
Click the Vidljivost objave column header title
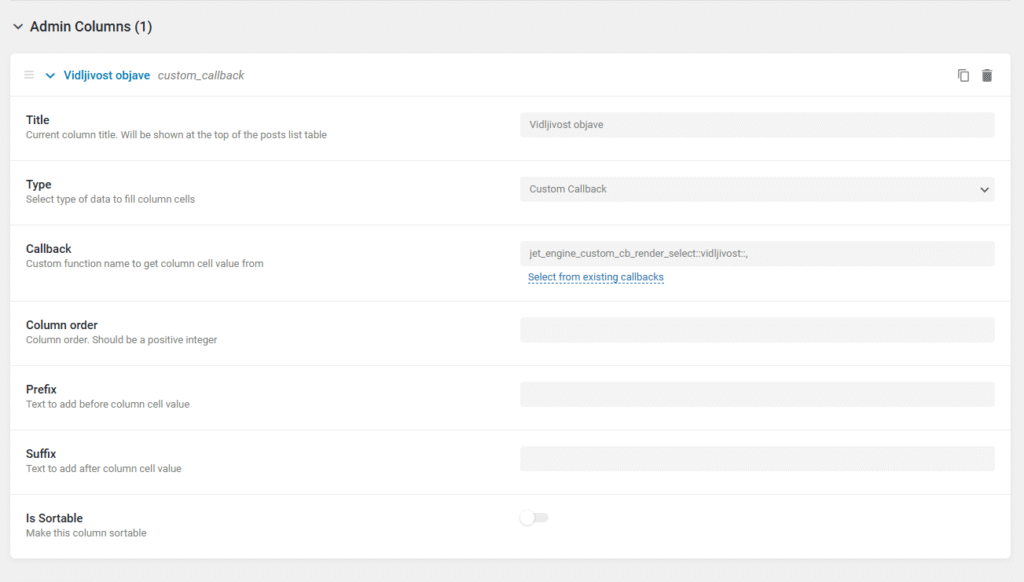107,75
